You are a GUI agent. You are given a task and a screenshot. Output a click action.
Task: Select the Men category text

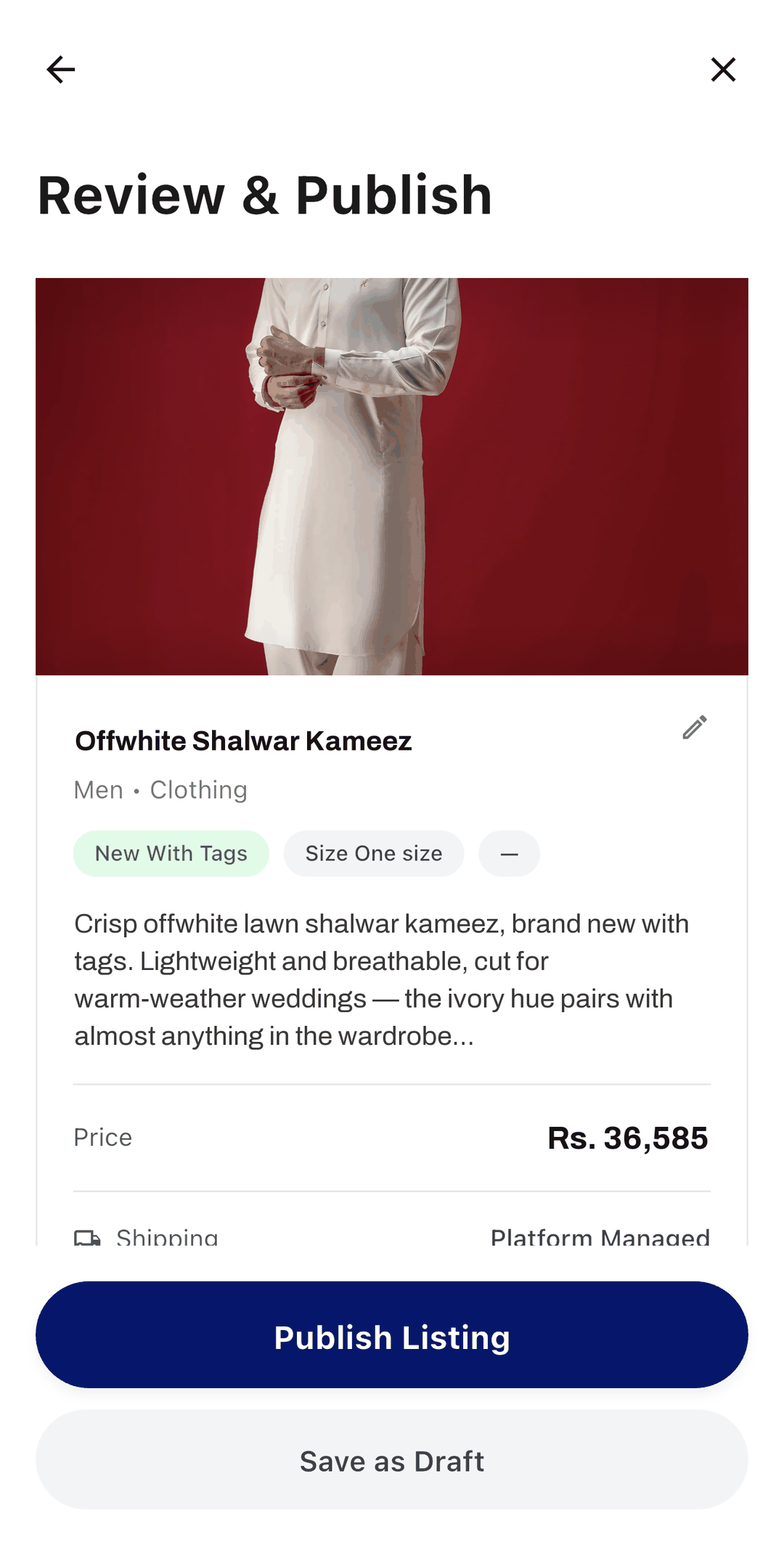tap(99, 790)
